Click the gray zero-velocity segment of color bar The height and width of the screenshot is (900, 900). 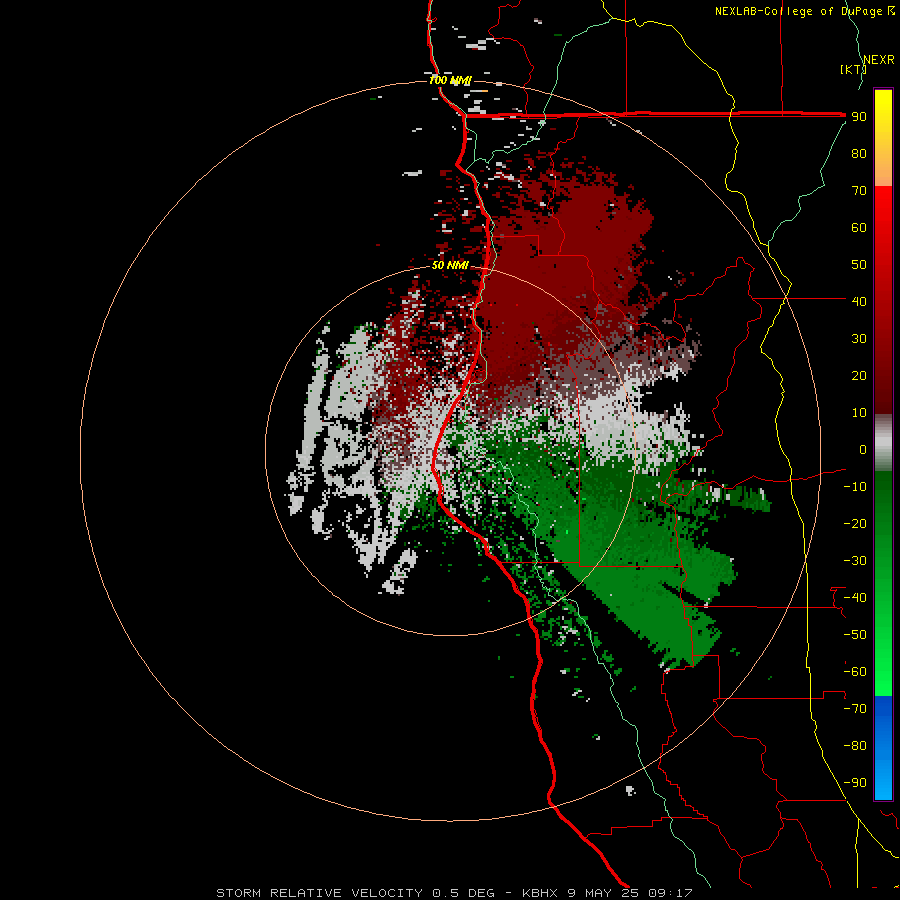click(883, 443)
